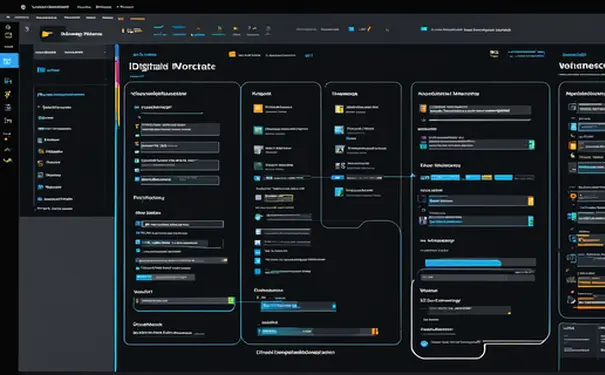
Task: Click the blue outlined button at the canvas top right
Action: pos(526,53)
